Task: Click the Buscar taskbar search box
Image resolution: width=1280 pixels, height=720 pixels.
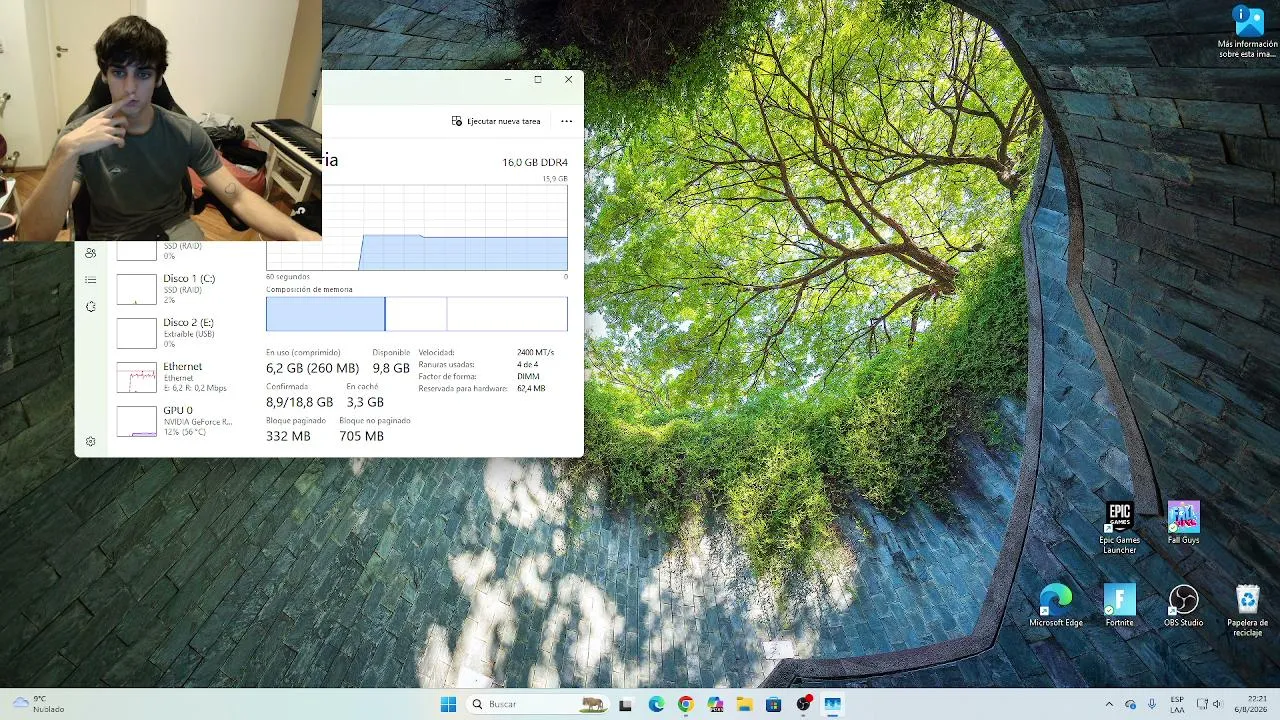Action: pos(539,704)
